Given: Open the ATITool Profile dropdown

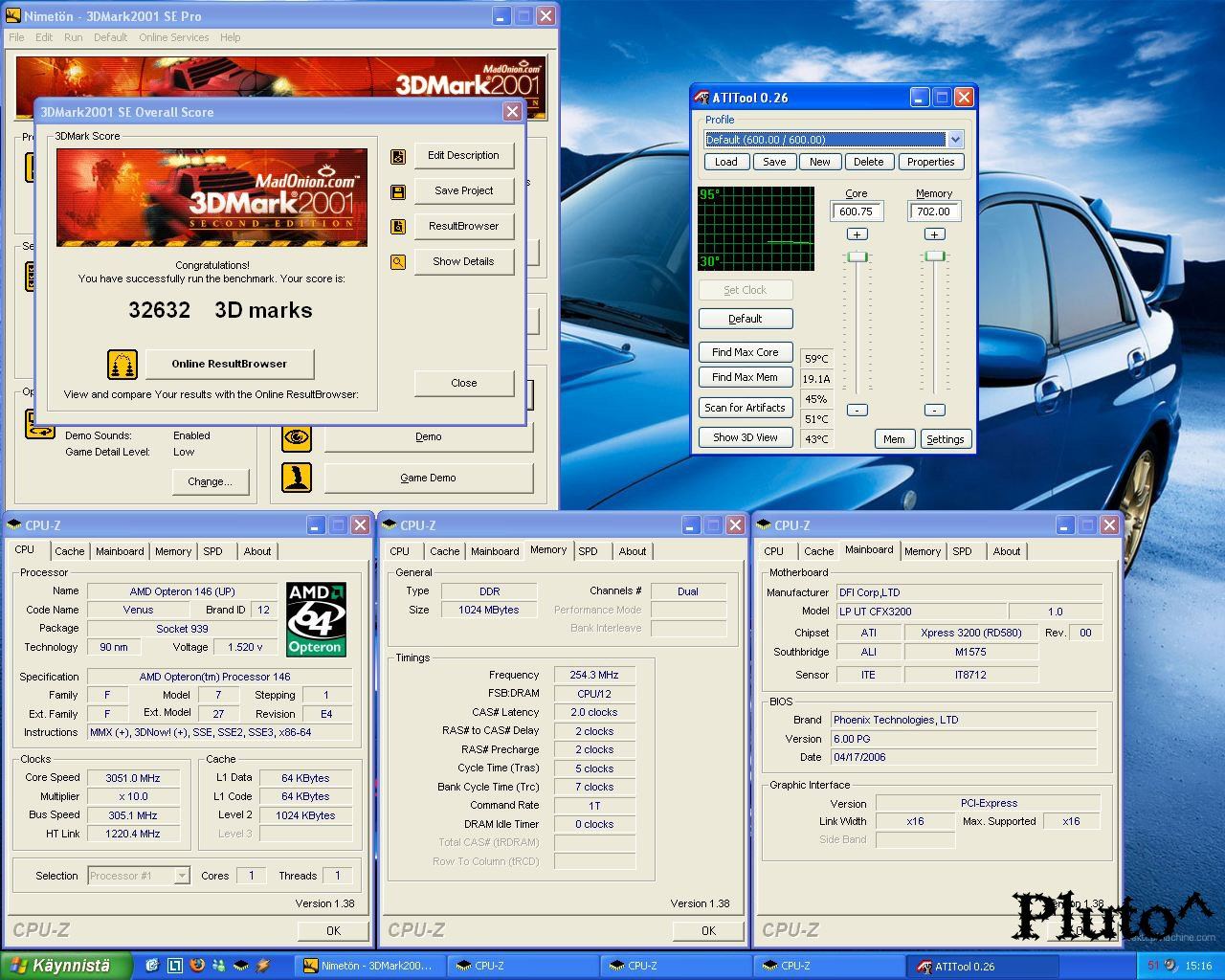Looking at the screenshot, I should pyautogui.click(x=955, y=140).
